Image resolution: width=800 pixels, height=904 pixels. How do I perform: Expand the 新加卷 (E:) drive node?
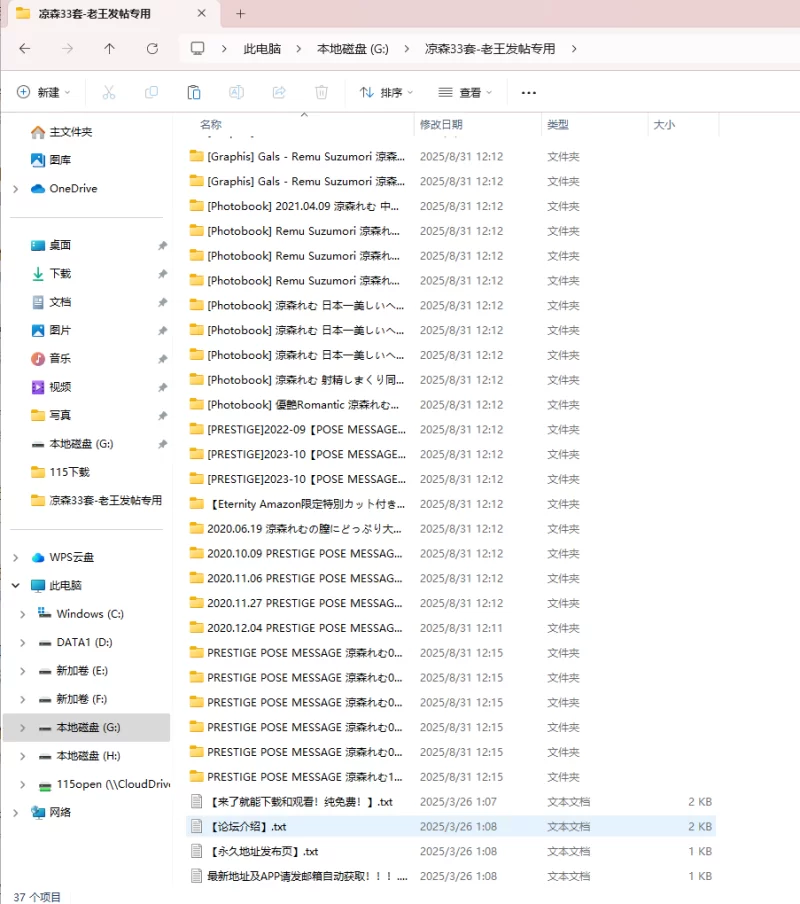tap(23, 671)
